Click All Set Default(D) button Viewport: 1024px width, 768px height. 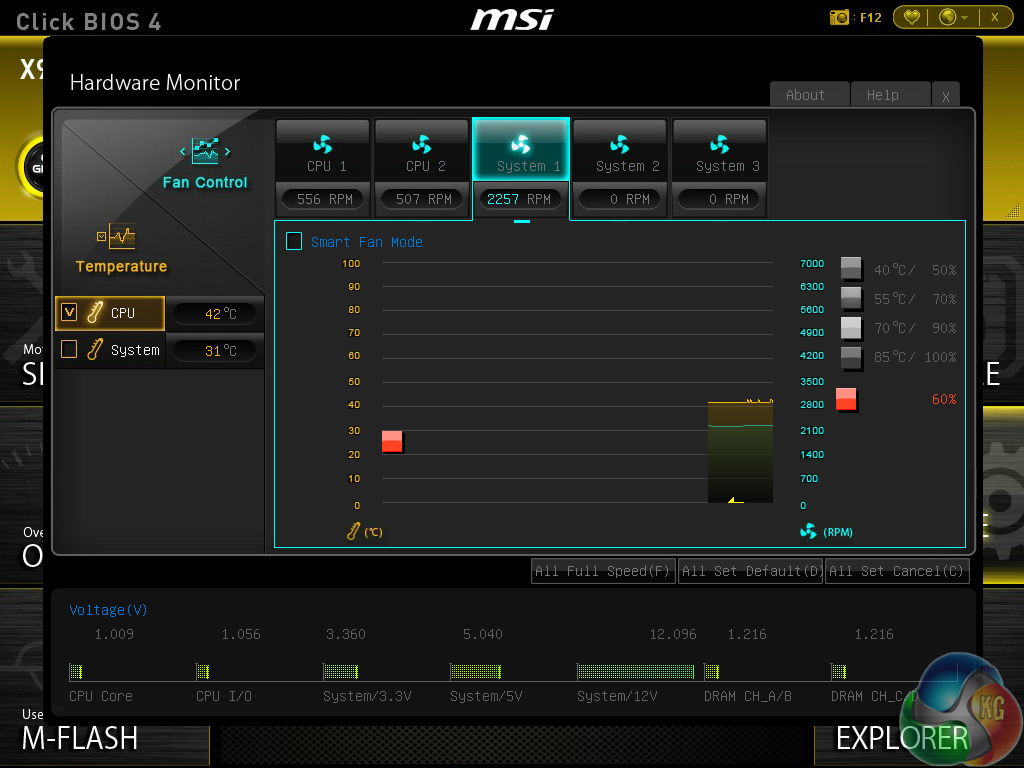(750, 571)
